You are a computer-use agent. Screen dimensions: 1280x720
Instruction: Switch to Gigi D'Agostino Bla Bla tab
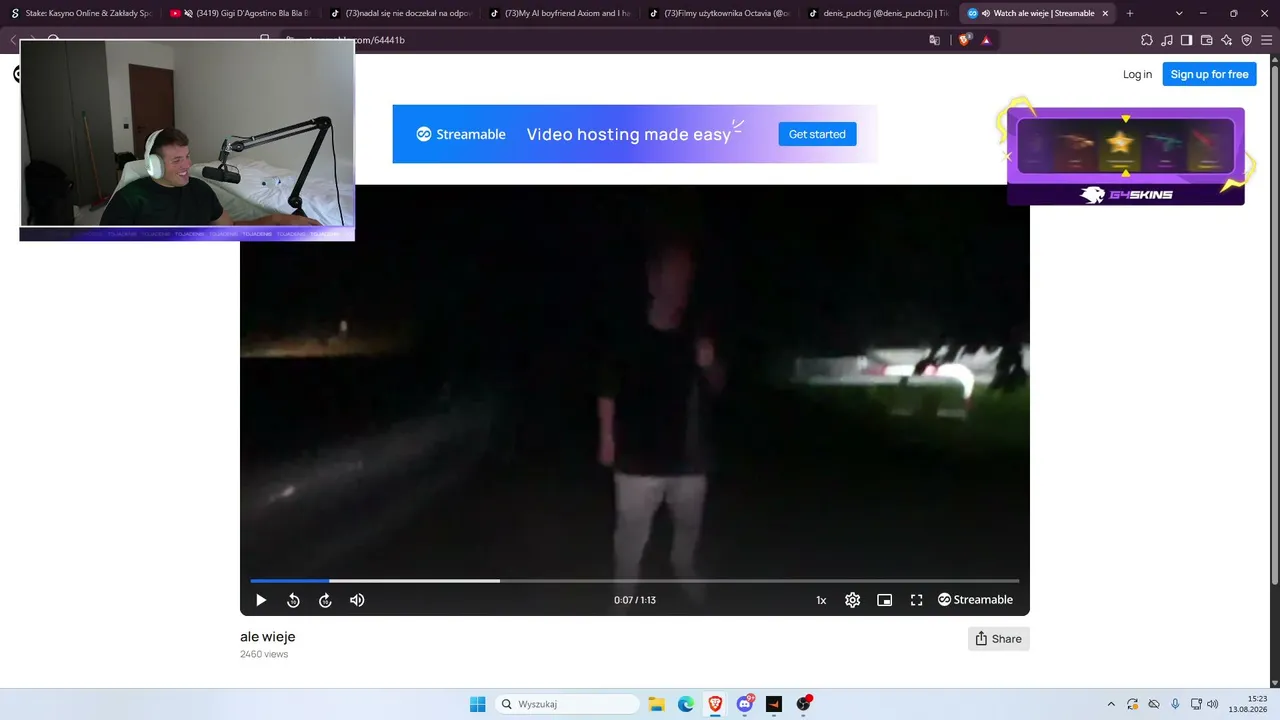[x=240, y=13]
